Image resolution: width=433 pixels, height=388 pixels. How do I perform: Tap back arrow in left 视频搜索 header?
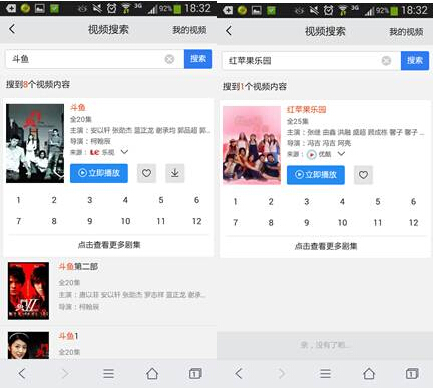click(x=12, y=29)
